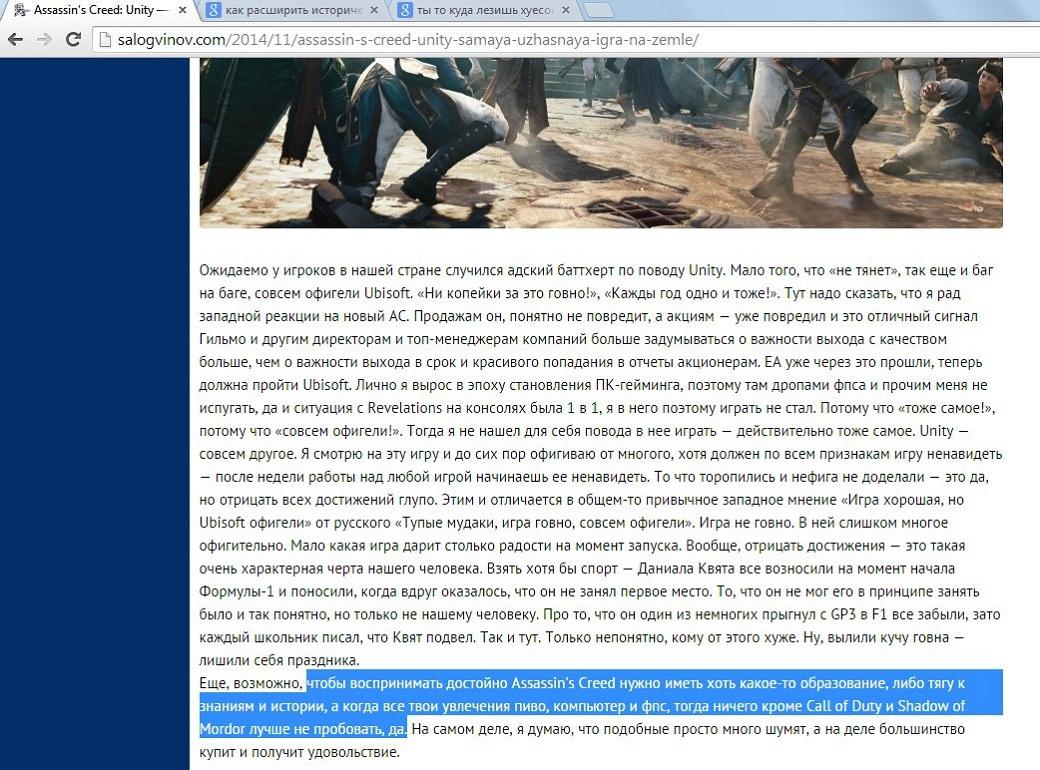Click the phrase 'Даниала Квята' in article
1040x770 pixels.
(688, 568)
